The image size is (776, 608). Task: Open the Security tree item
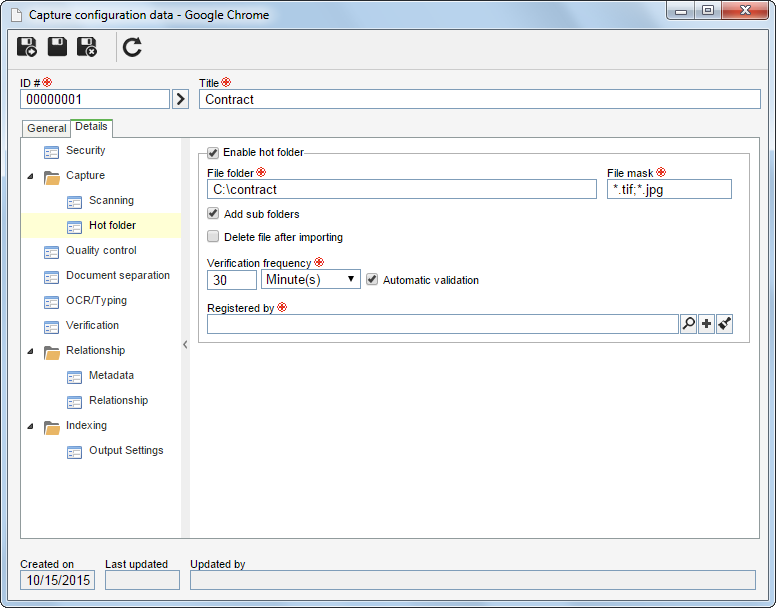[x=86, y=150]
